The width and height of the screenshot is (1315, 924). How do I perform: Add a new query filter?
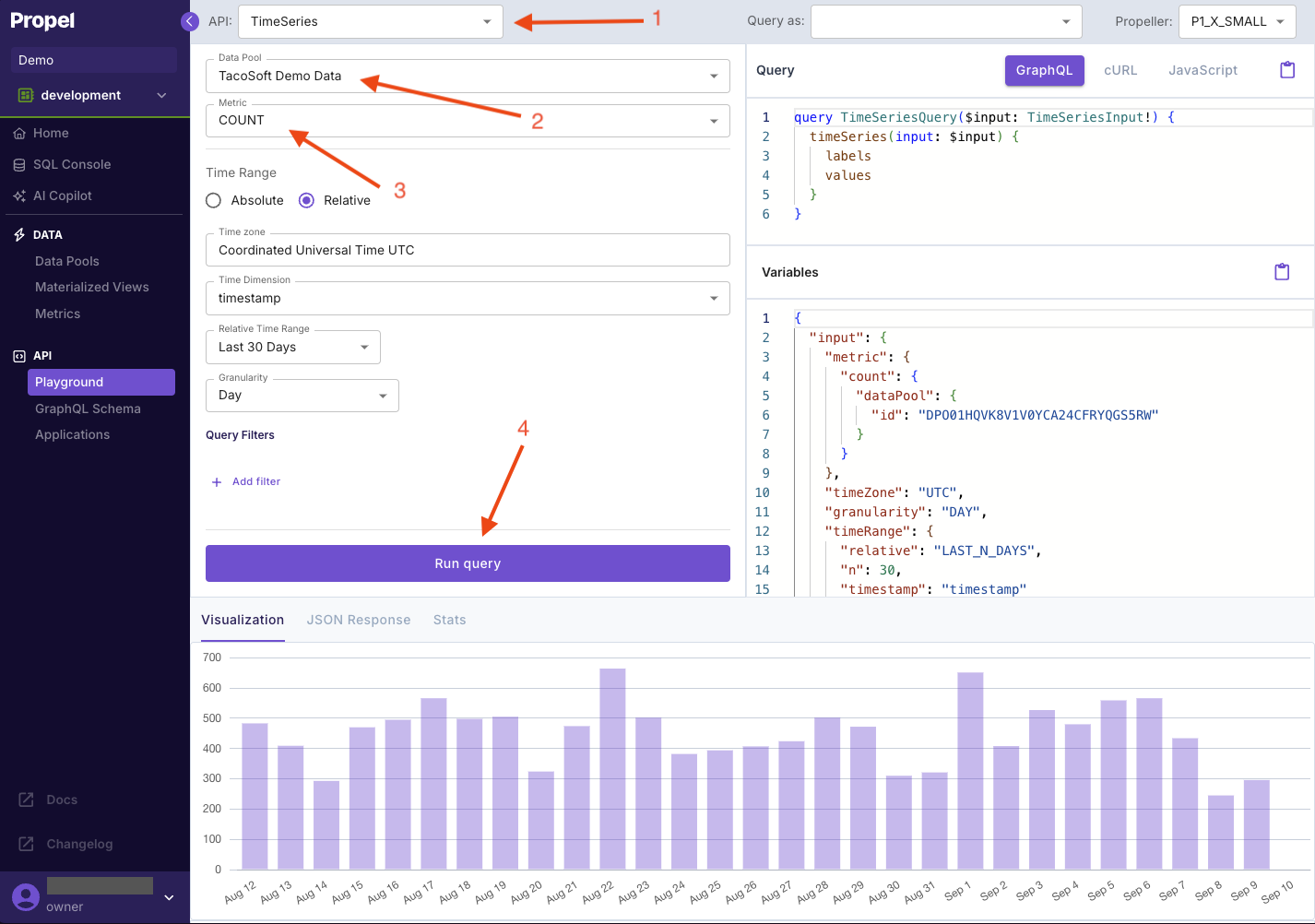coord(245,480)
